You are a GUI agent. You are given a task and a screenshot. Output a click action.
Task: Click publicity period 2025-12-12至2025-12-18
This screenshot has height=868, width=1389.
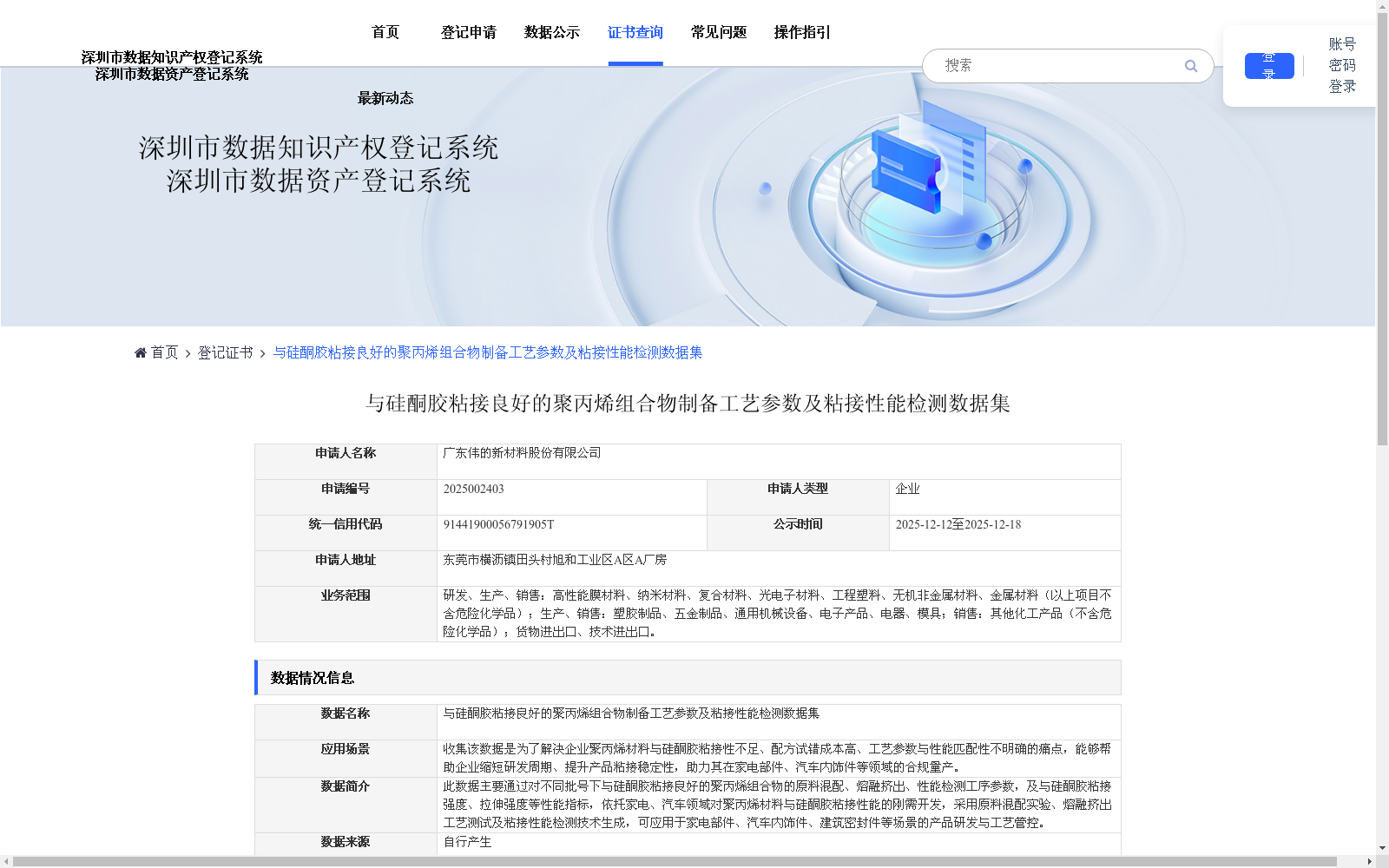(x=958, y=524)
